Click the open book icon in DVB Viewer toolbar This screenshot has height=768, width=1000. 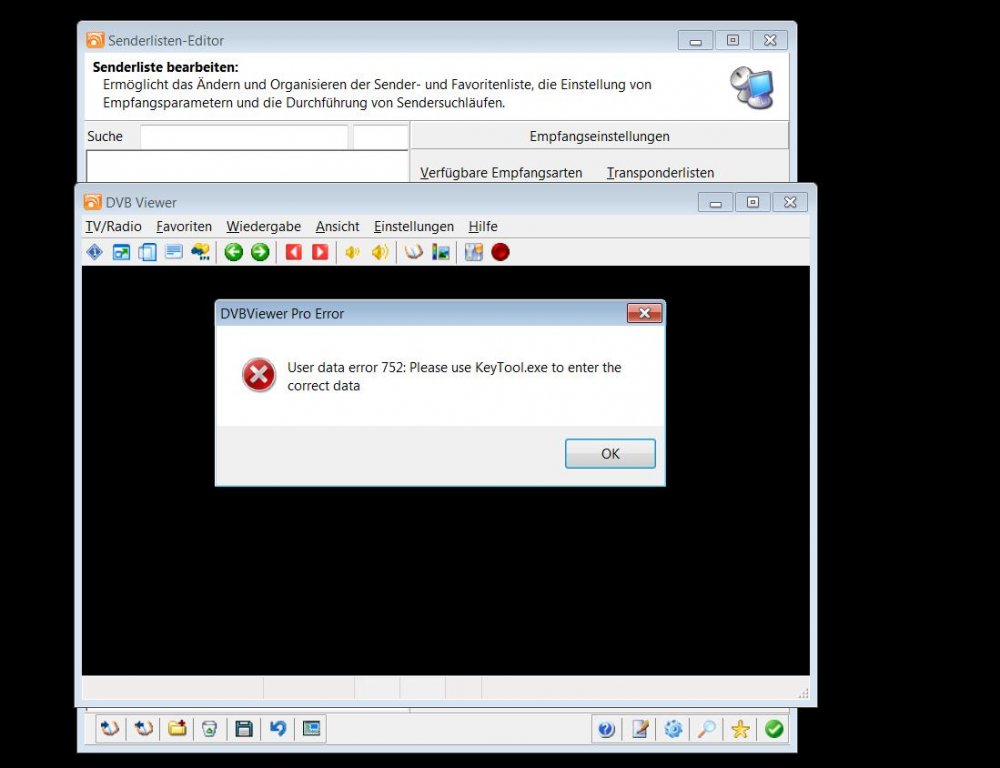(x=414, y=252)
